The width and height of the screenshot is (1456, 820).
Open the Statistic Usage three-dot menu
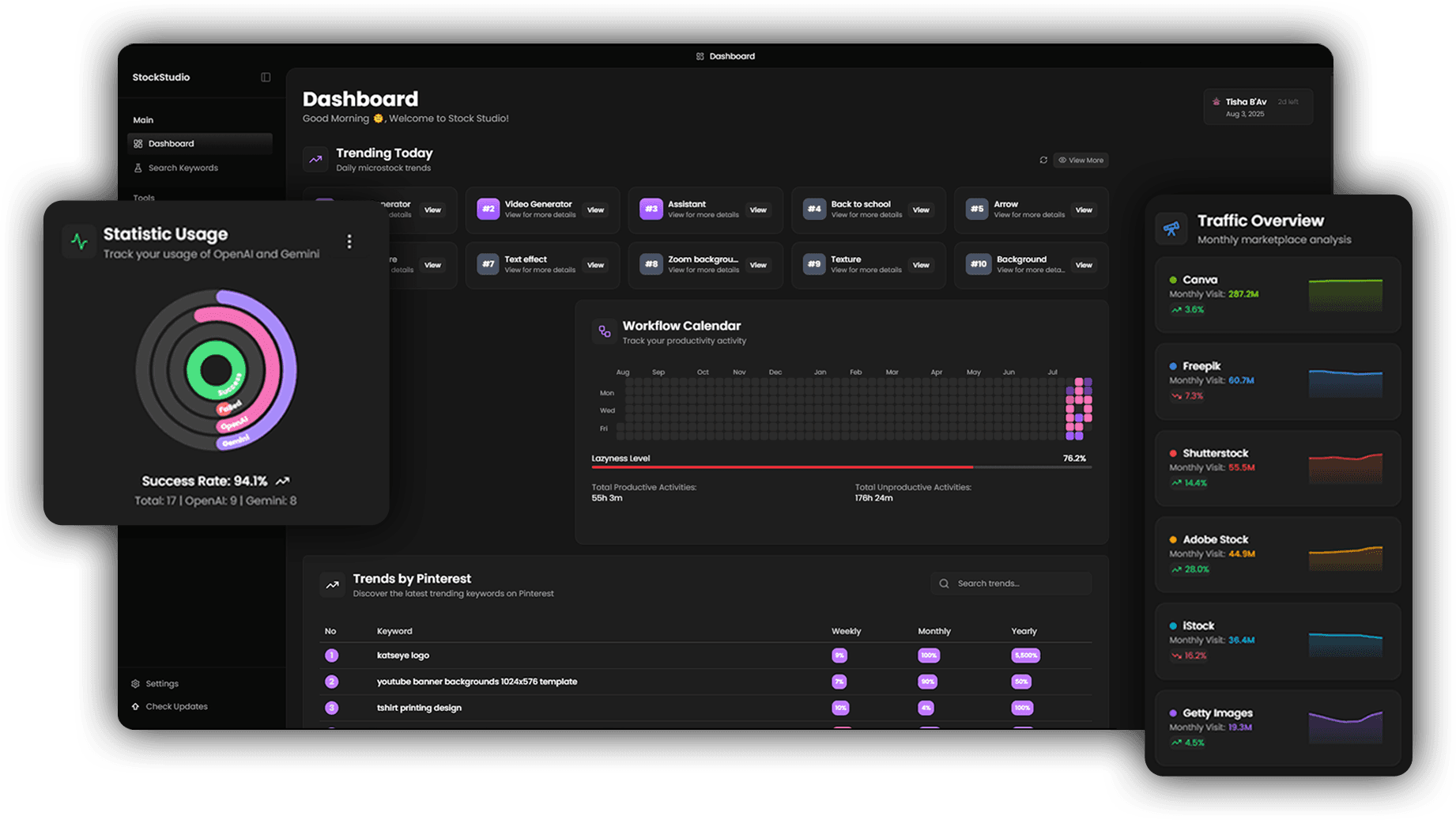click(349, 242)
